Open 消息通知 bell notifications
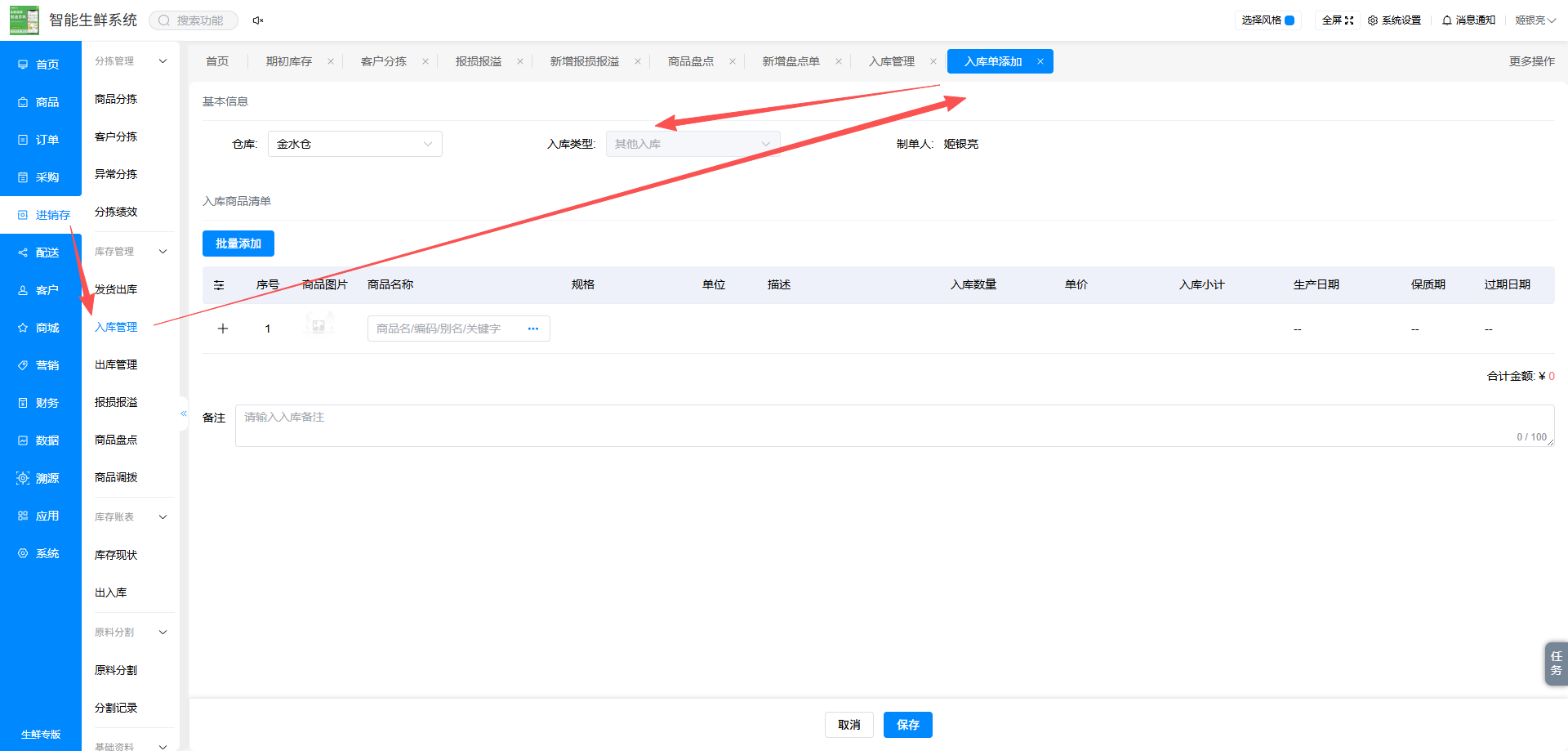Viewport: 1568px width, 751px height. point(1447,20)
